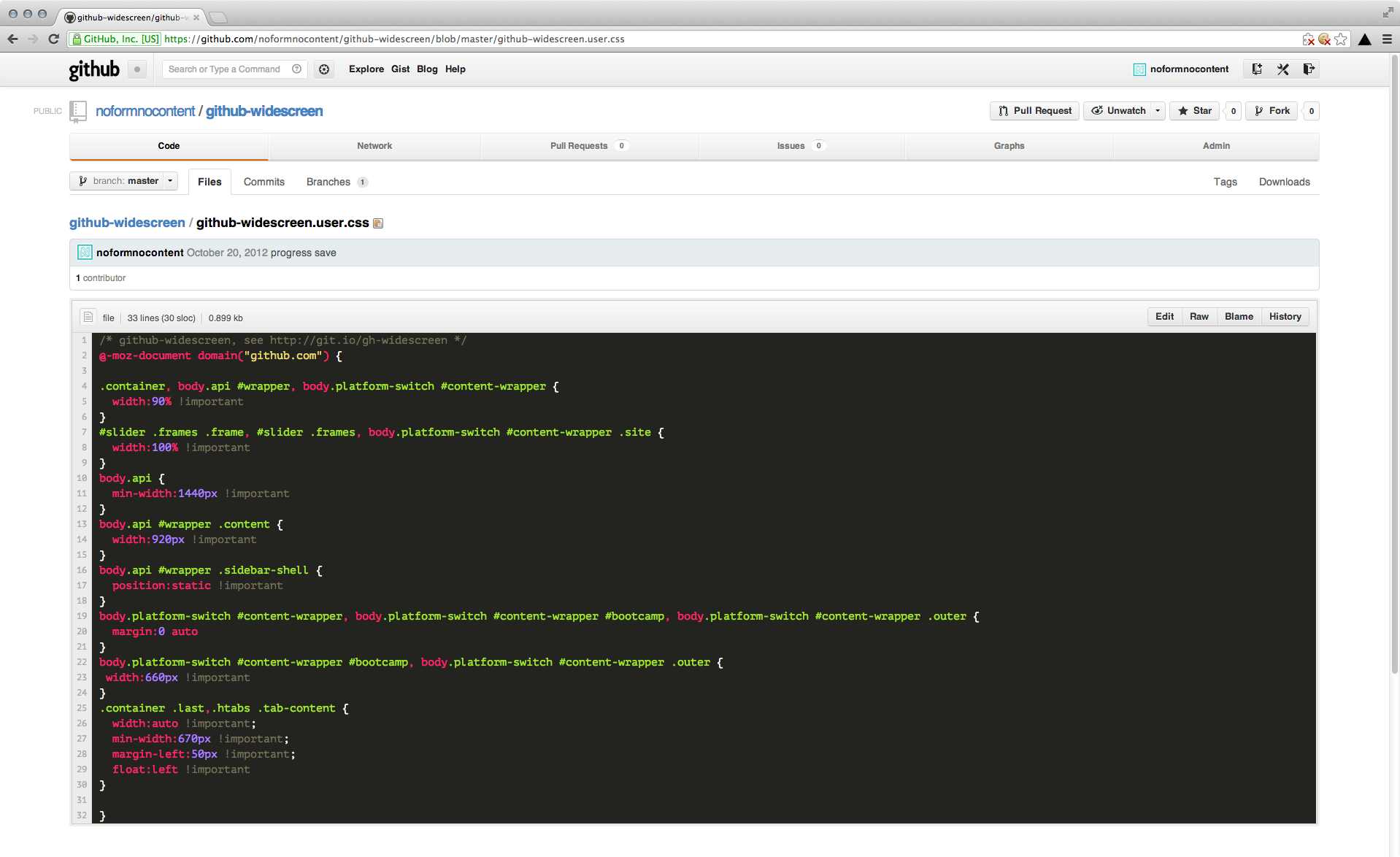Click Explore in header navigation
1400x857 pixels.
click(x=366, y=69)
